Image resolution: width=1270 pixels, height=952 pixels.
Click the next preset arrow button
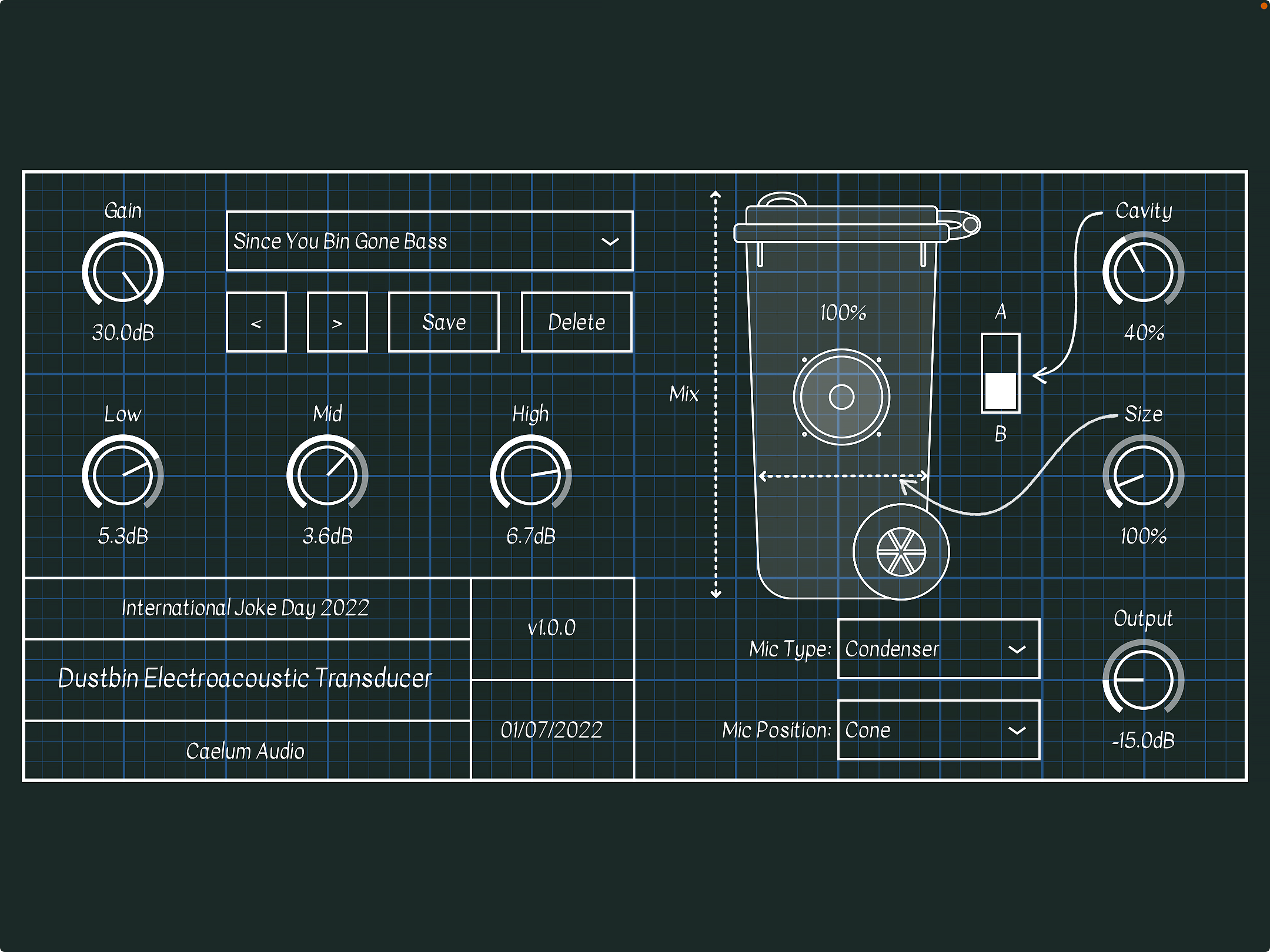pyautogui.click(x=337, y=323)
